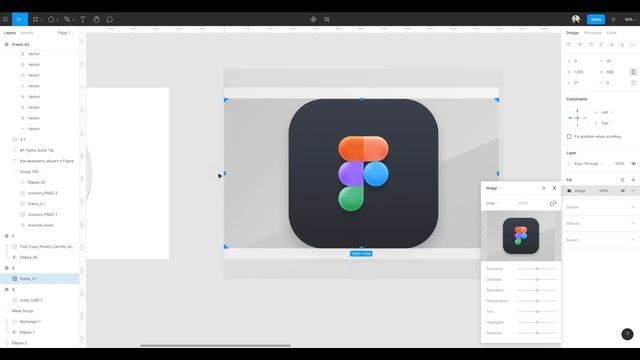The width and height of the screenshot is (640, 360).
Task: Open Pass Through blend mode dropdown
Action: coord(588,164)
